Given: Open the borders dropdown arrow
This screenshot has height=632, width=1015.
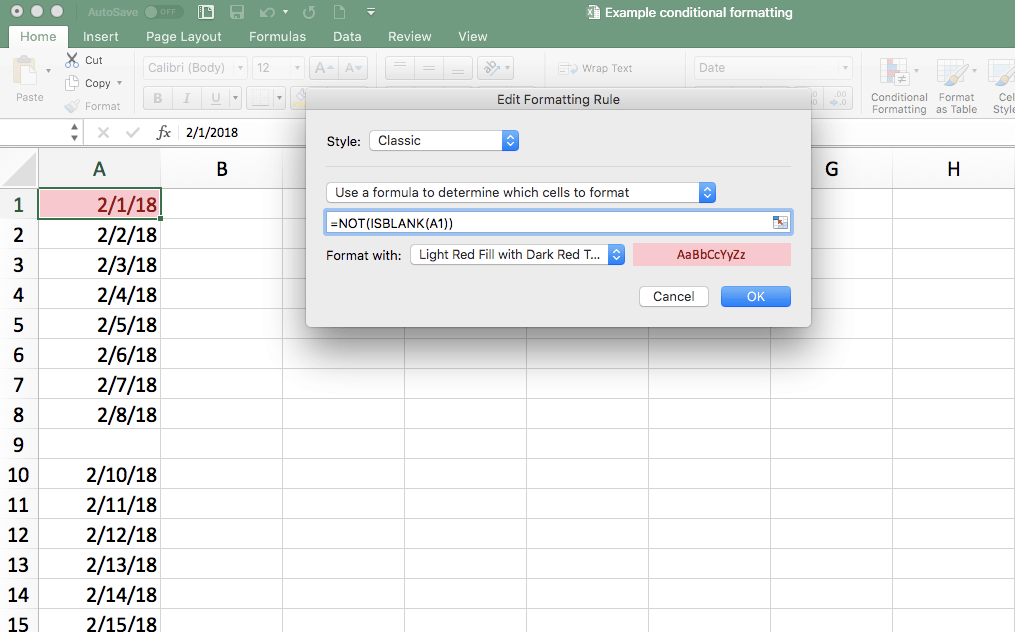Looking at the screenshot, I should point(279,98).
